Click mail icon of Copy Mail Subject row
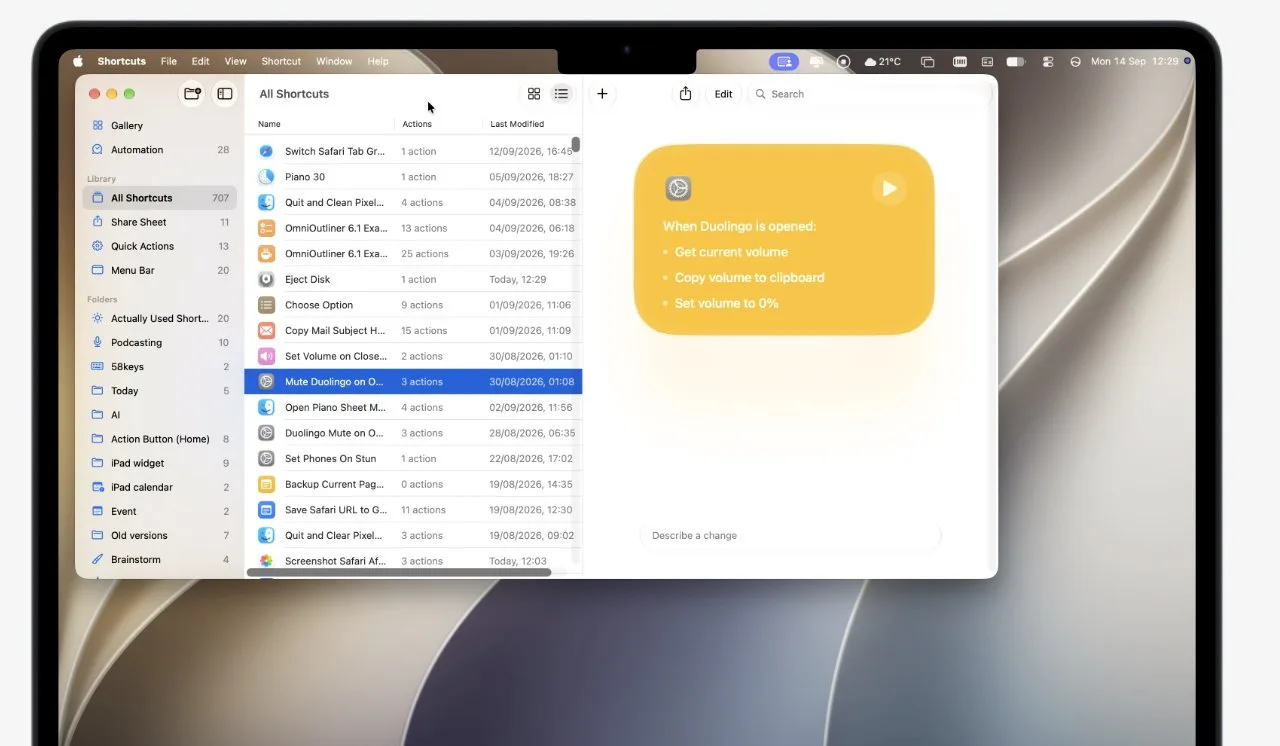1280x746 pixels. tap(266, 331)
